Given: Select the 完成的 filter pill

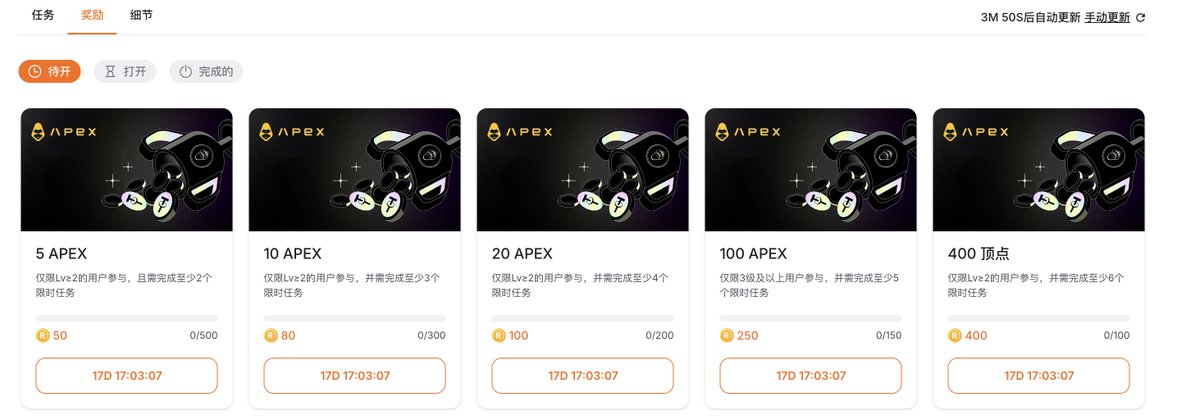Looking at the screenshot, I should [206, 72].
